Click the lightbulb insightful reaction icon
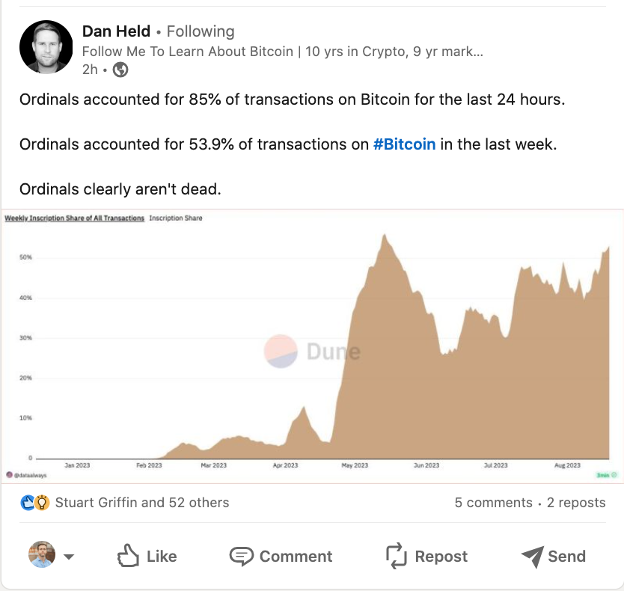Screen dimensions: 624x592 click(42, 502)
